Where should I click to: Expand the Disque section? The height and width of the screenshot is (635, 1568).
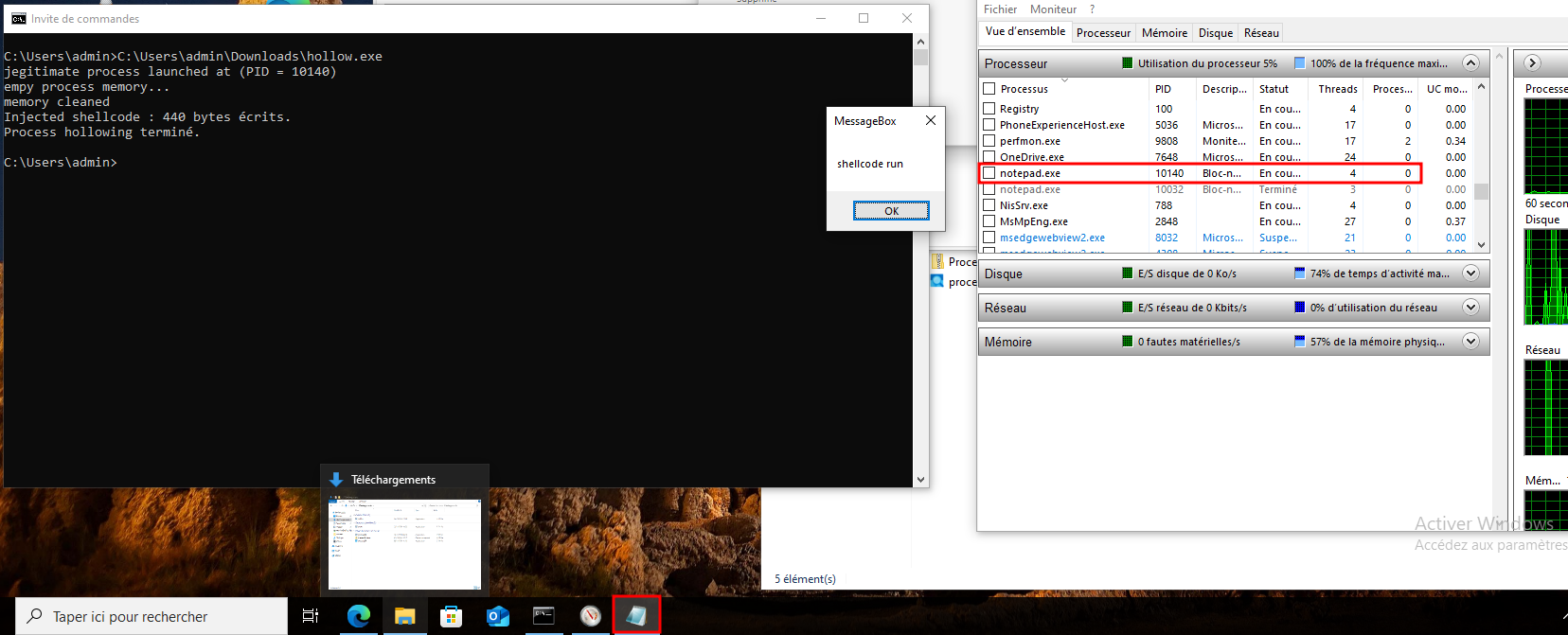(1470, 273)
